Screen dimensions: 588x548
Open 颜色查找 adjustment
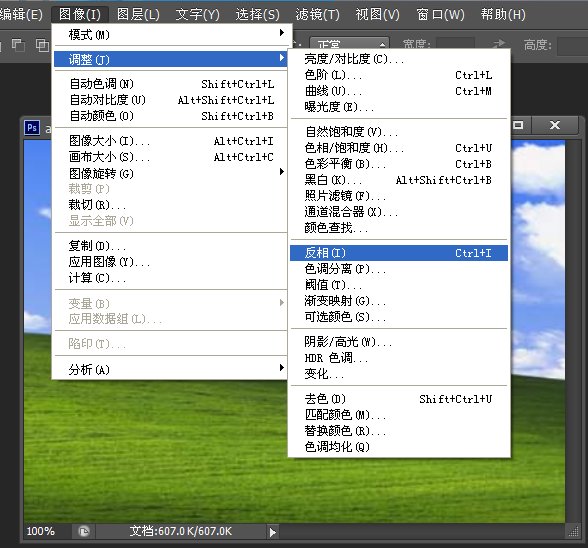pos(399,228)
